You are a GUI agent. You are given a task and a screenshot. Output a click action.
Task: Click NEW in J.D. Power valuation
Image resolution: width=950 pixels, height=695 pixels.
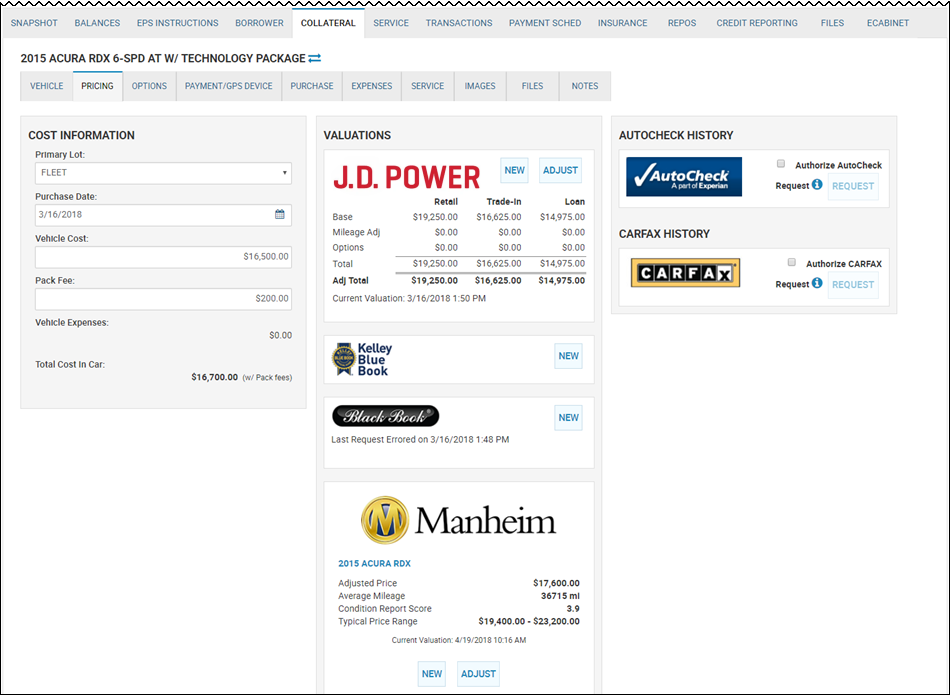pos(514,170)
